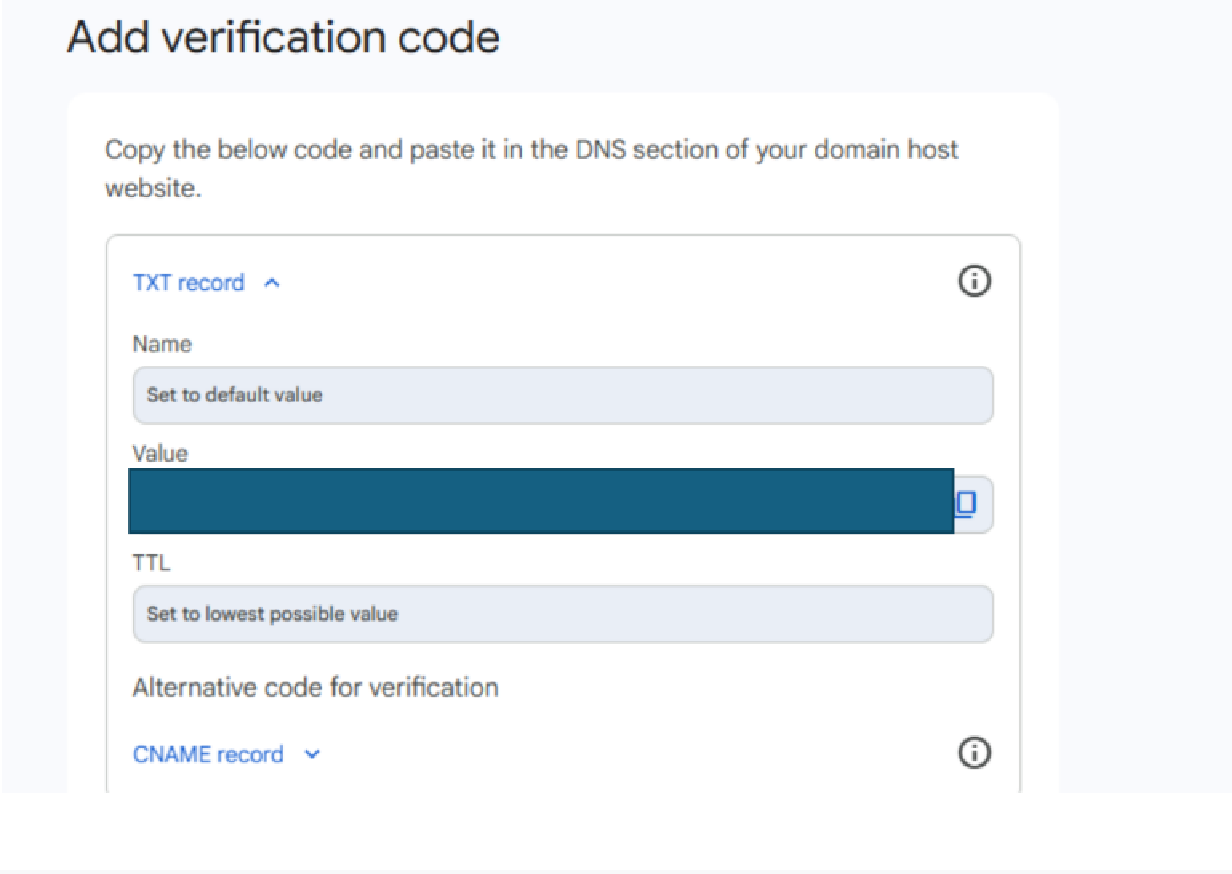Image resolution: width=1232 pixels, height=874 pixels.
Task: Select the TTL field 'Set to lowest possible value'
Action: click(x=563, y=613)
